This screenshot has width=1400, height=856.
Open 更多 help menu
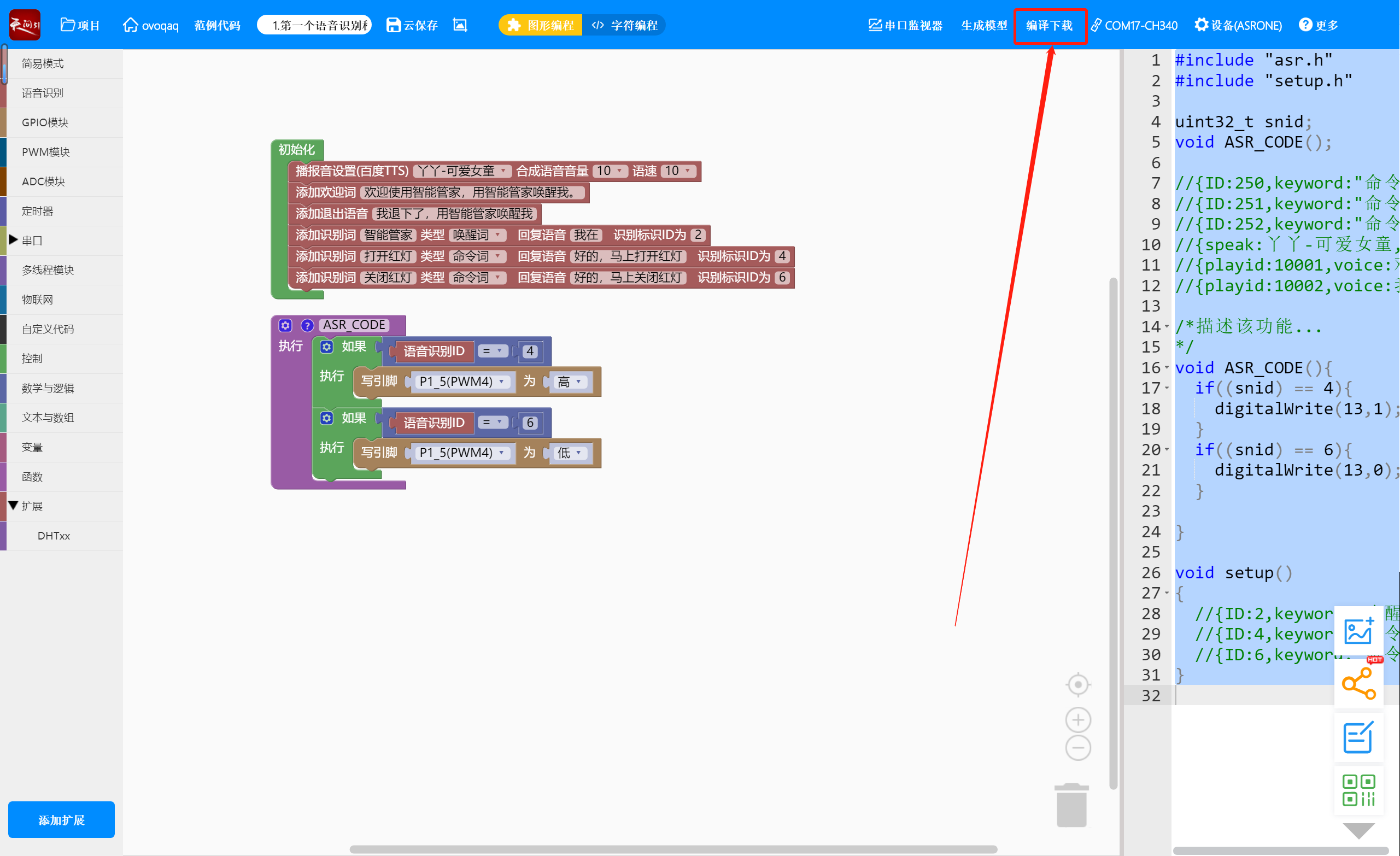pos(1319,25)
